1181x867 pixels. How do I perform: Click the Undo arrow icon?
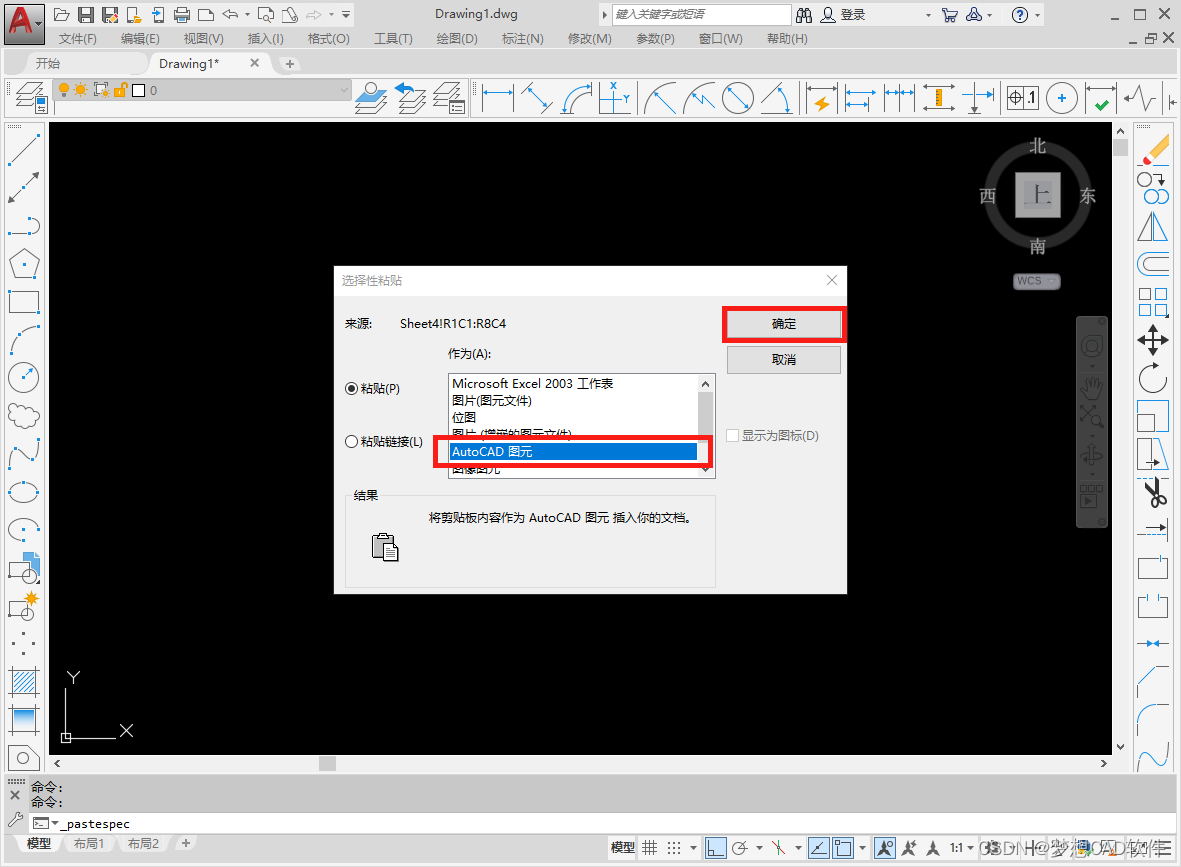click(x=230, y=14)
